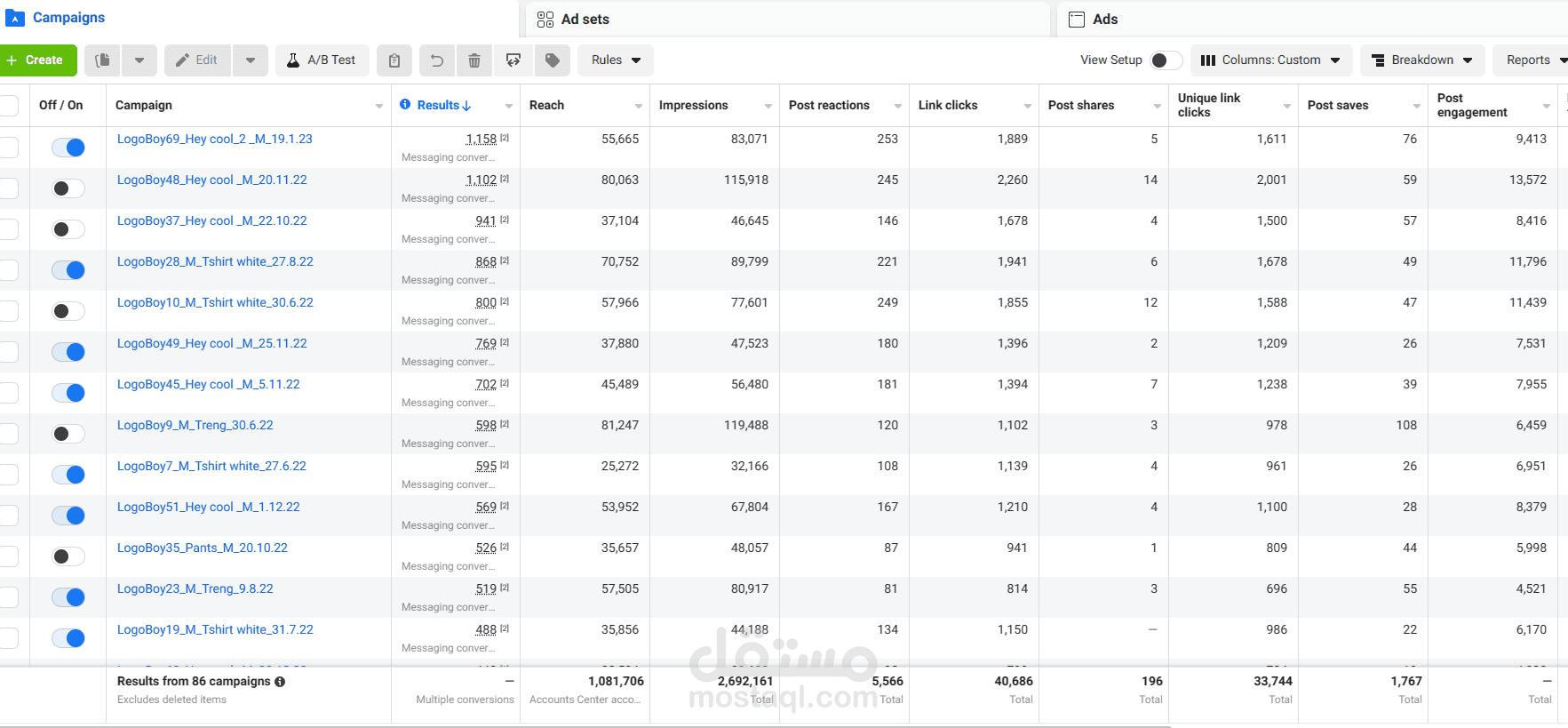Click the green Create button
Image resolution: width=1568 pixels, height=728 pixels.
click(37, 60)
